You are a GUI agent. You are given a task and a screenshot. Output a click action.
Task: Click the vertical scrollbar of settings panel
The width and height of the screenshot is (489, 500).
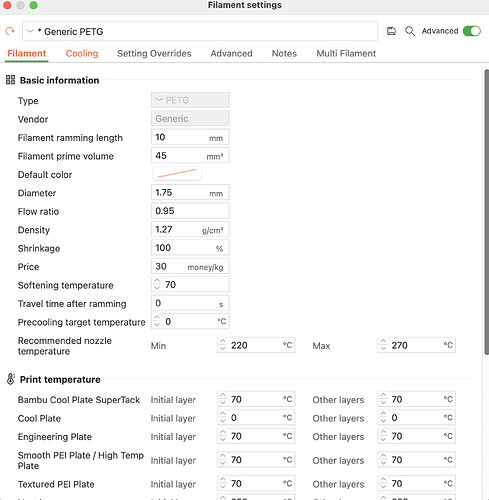(x=486, y=212)
